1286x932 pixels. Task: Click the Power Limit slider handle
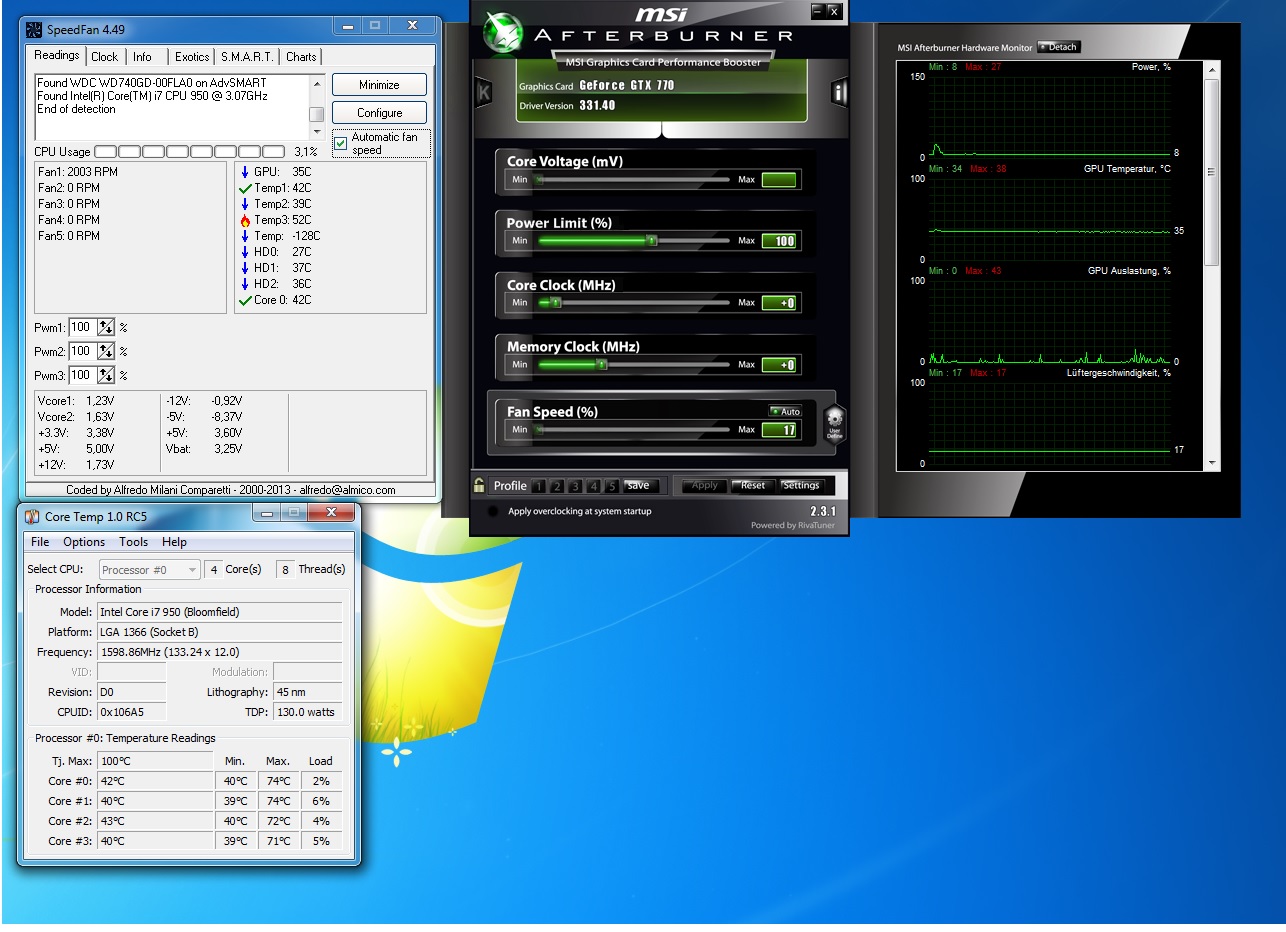[x=651, y=241]
